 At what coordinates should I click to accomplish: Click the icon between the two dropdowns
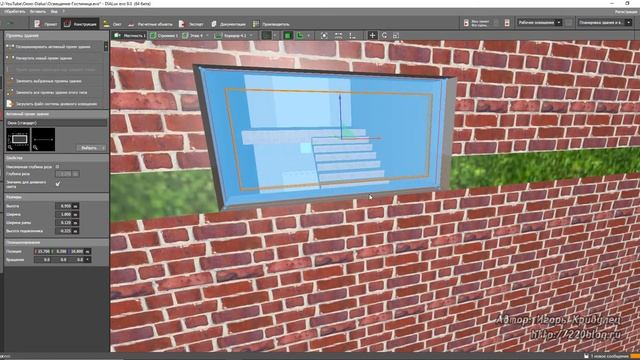click(x=569, y=23)
